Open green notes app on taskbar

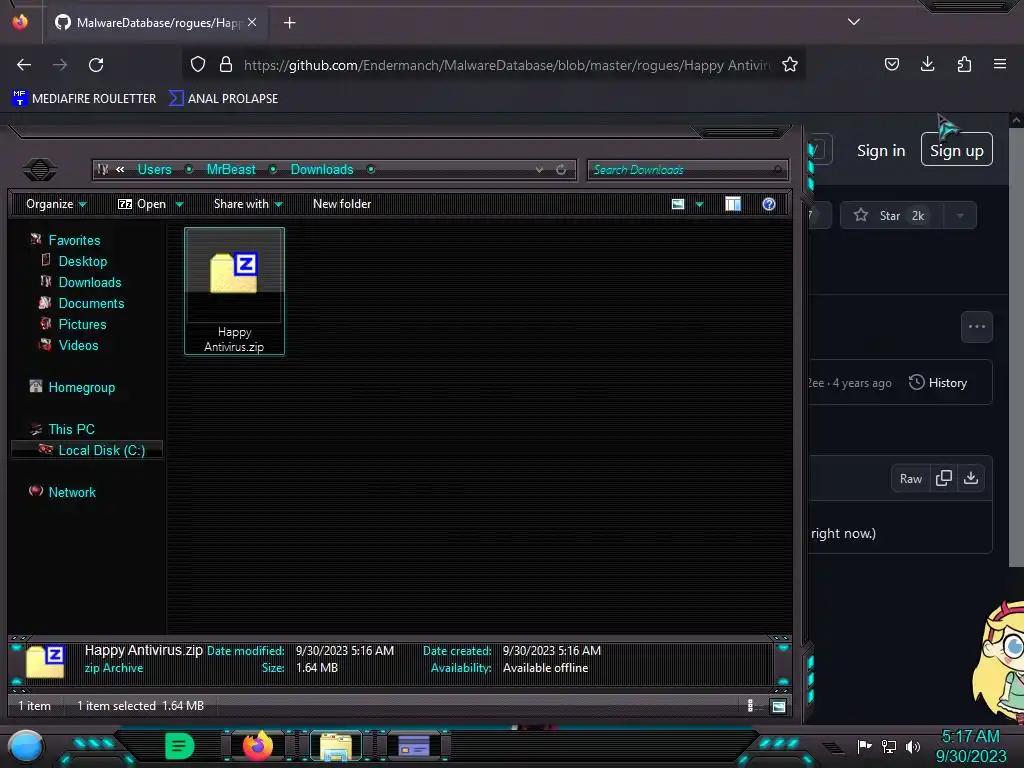[180, 746]
